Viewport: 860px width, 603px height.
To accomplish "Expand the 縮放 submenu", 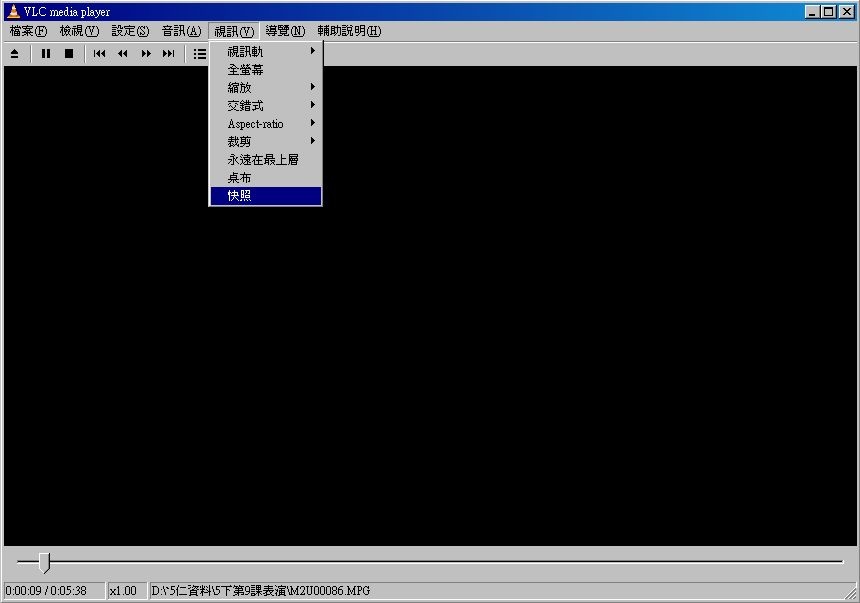I will [266, 88].
